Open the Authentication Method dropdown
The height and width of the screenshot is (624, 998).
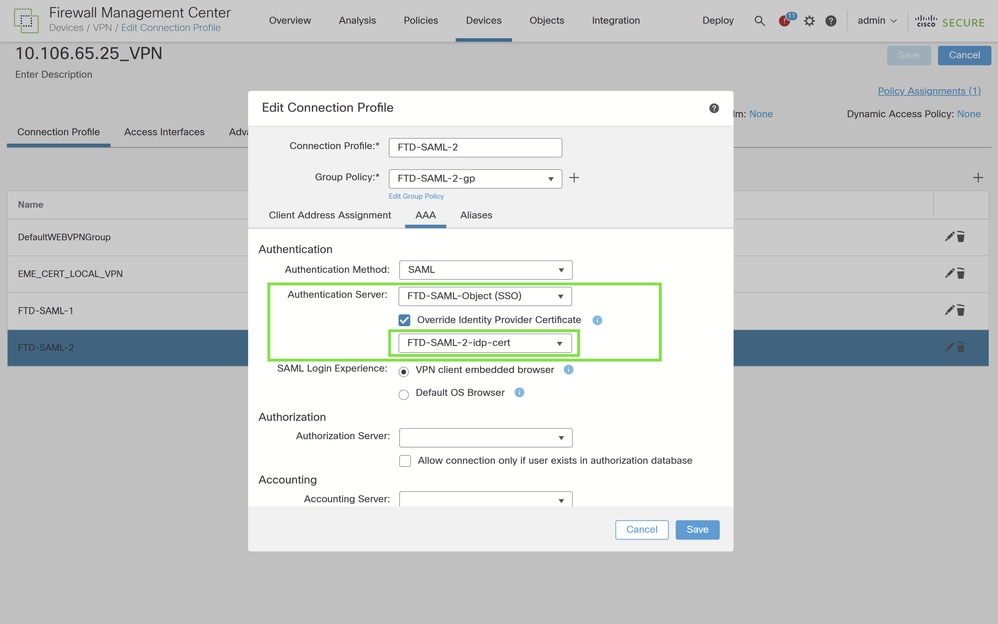coord(486,270)
